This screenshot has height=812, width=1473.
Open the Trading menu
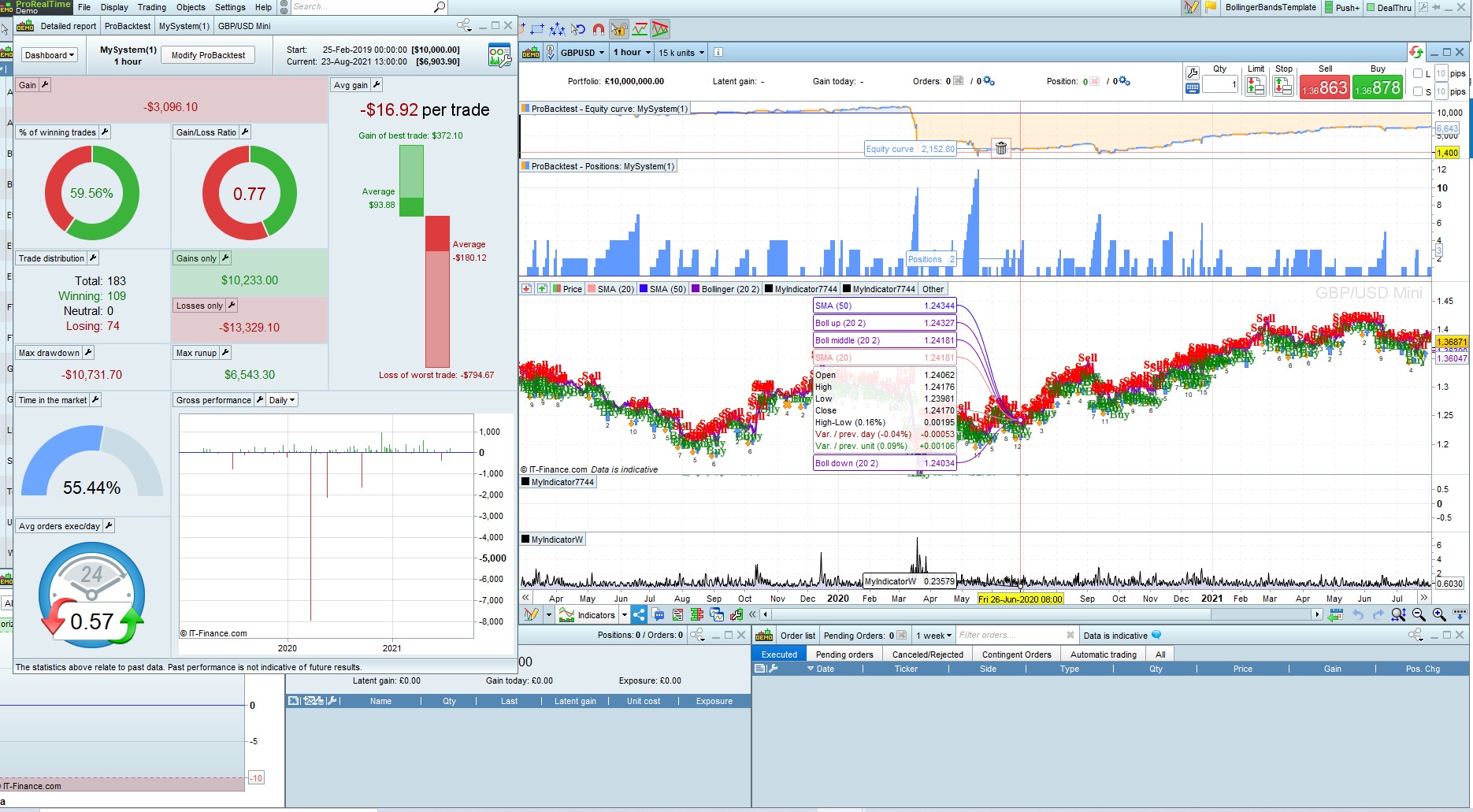(151, 7)
